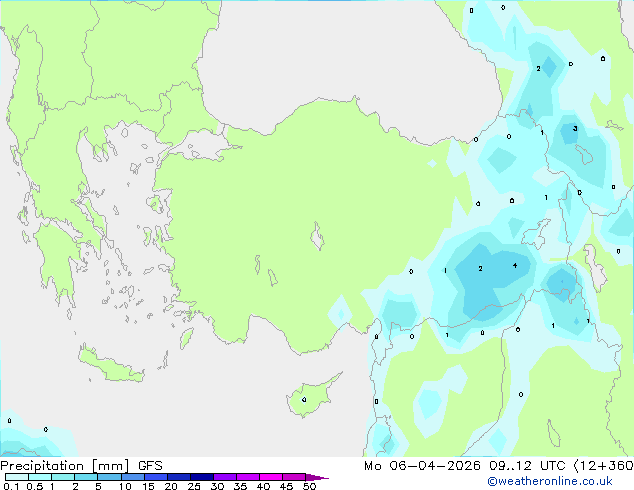
Task: Select the map precipitation value '3'
Action: (x=575, y=129)
